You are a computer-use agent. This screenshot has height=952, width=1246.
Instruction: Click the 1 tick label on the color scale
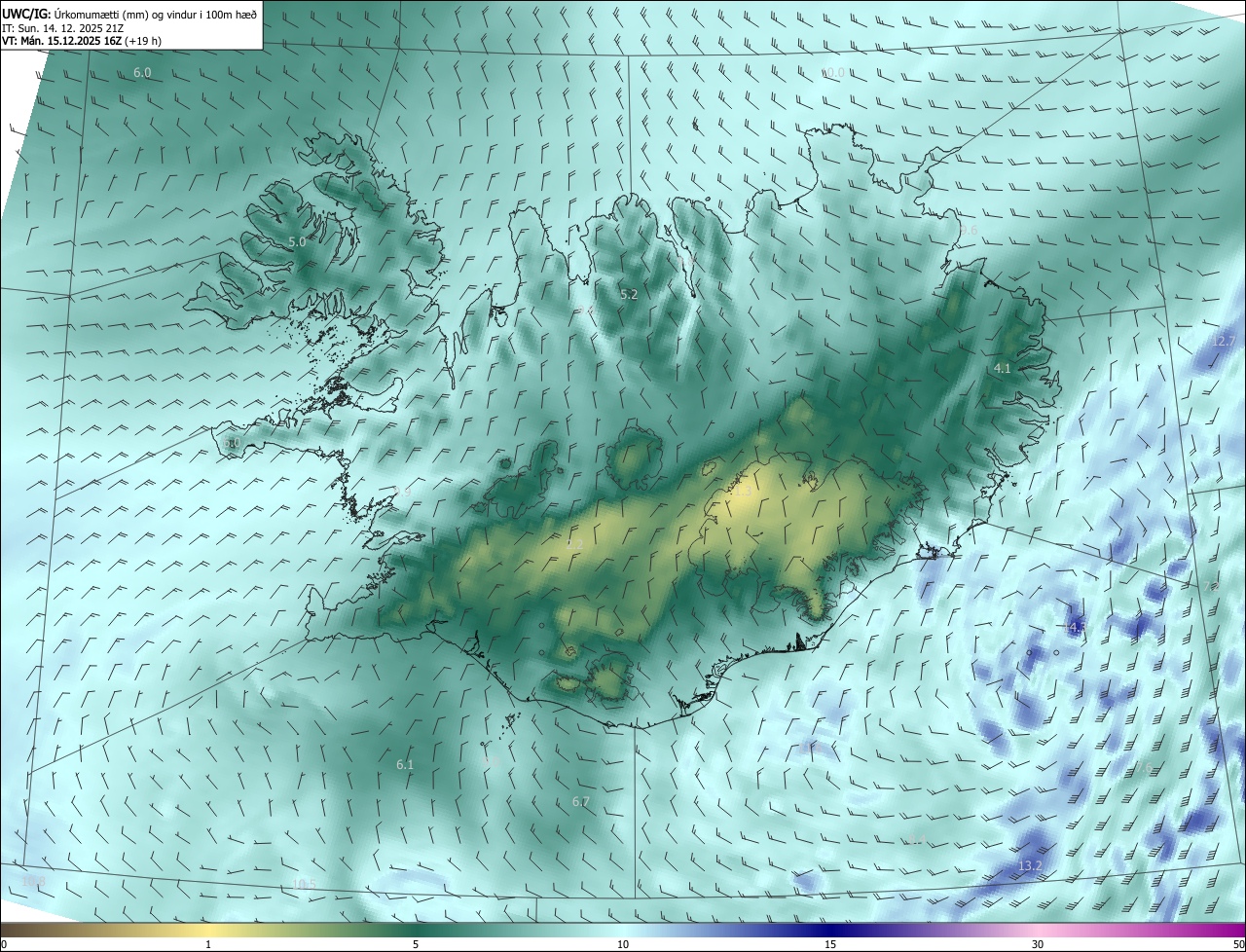click(208, 944)
